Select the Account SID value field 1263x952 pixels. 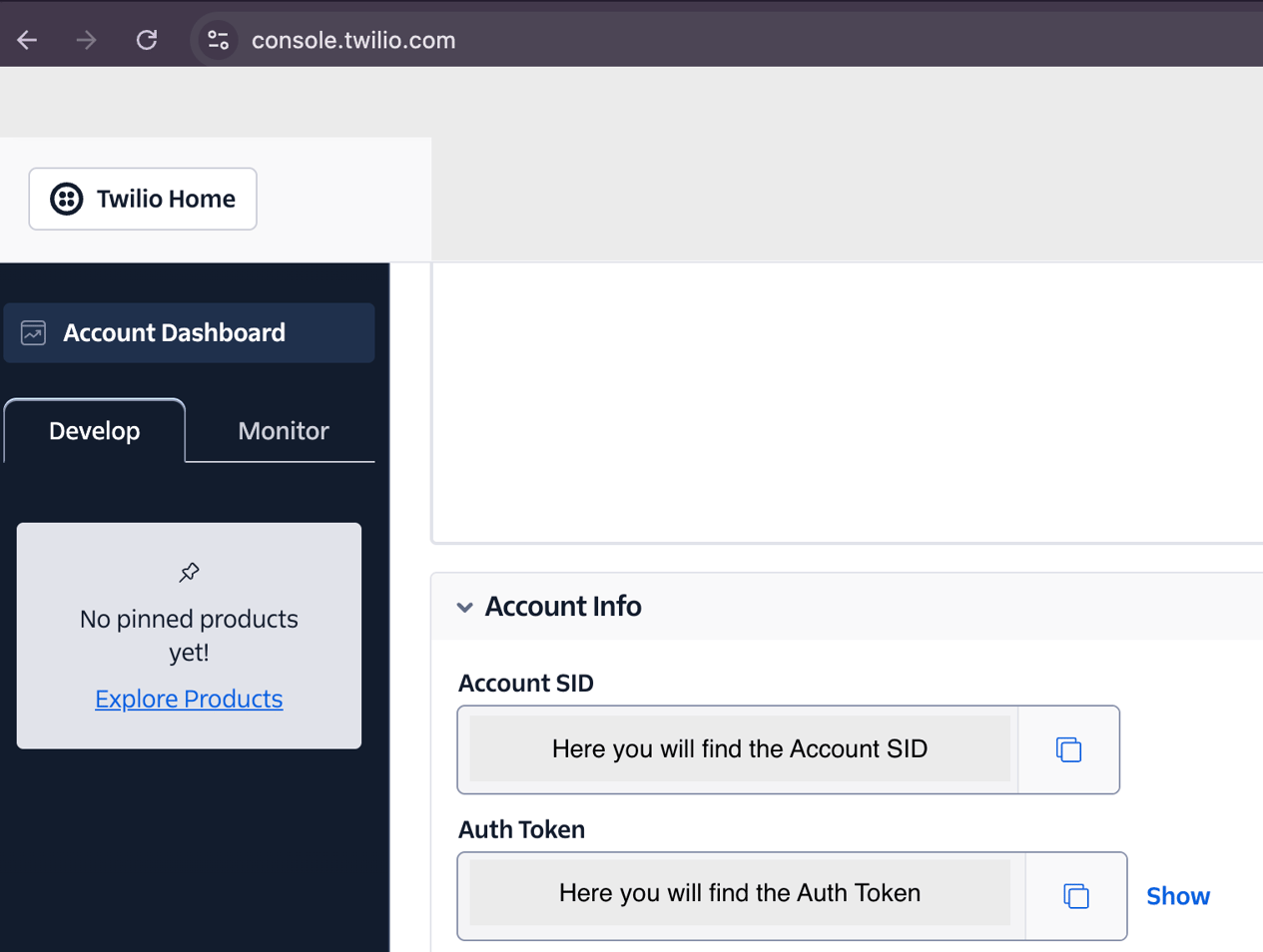740,748
